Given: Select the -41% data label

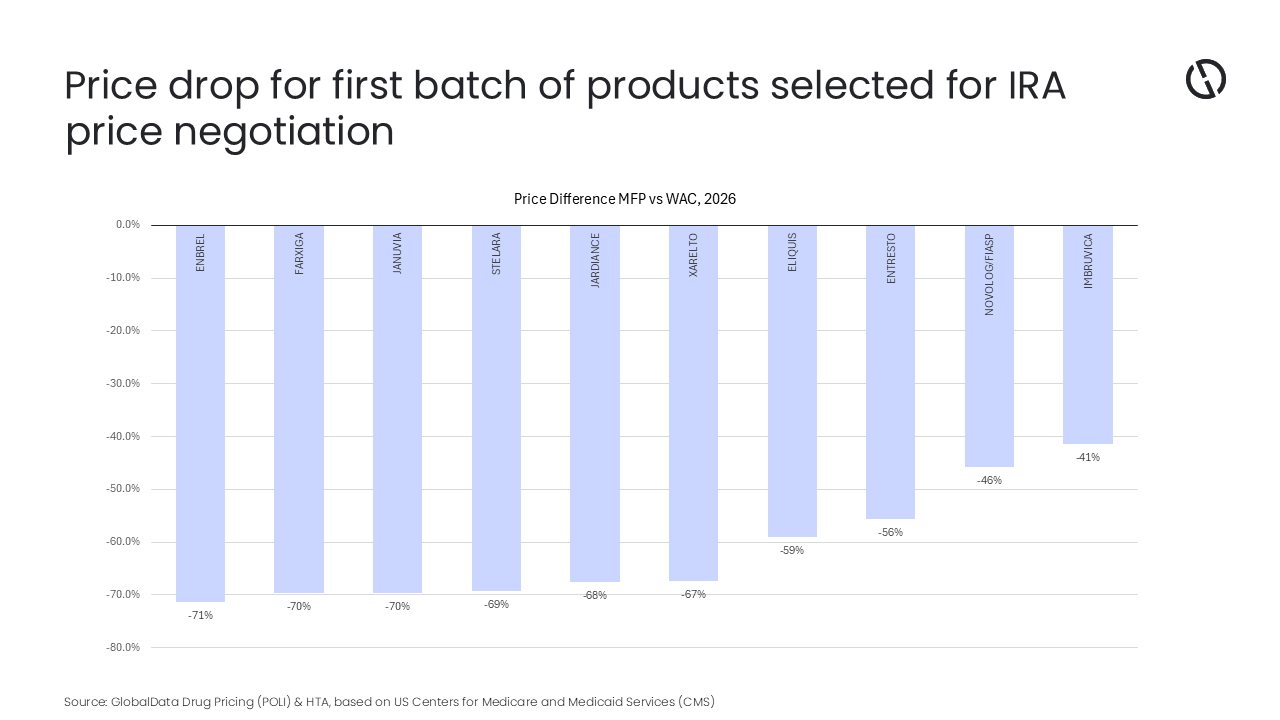Looking at the screenshot, I should [1088, 457].
